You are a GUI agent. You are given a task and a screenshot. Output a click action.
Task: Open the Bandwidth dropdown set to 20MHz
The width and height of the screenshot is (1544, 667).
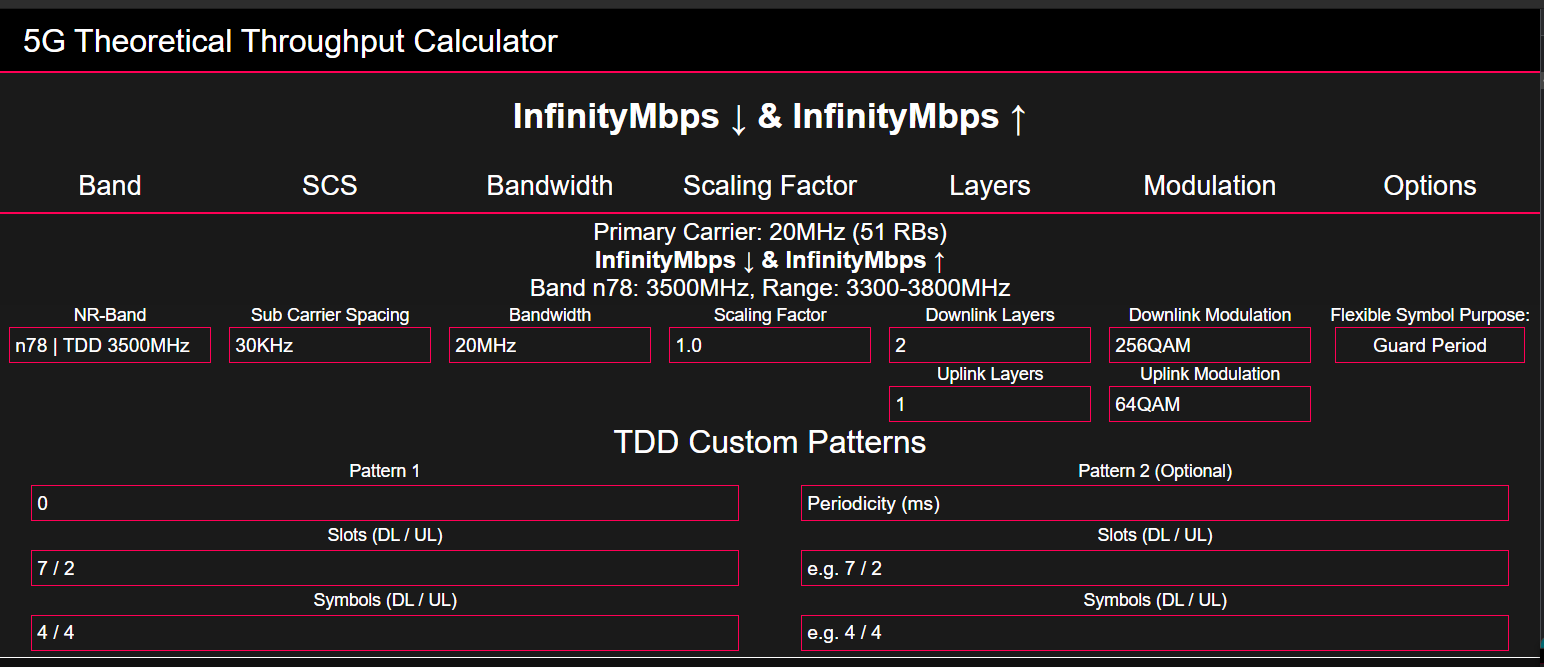550,345
